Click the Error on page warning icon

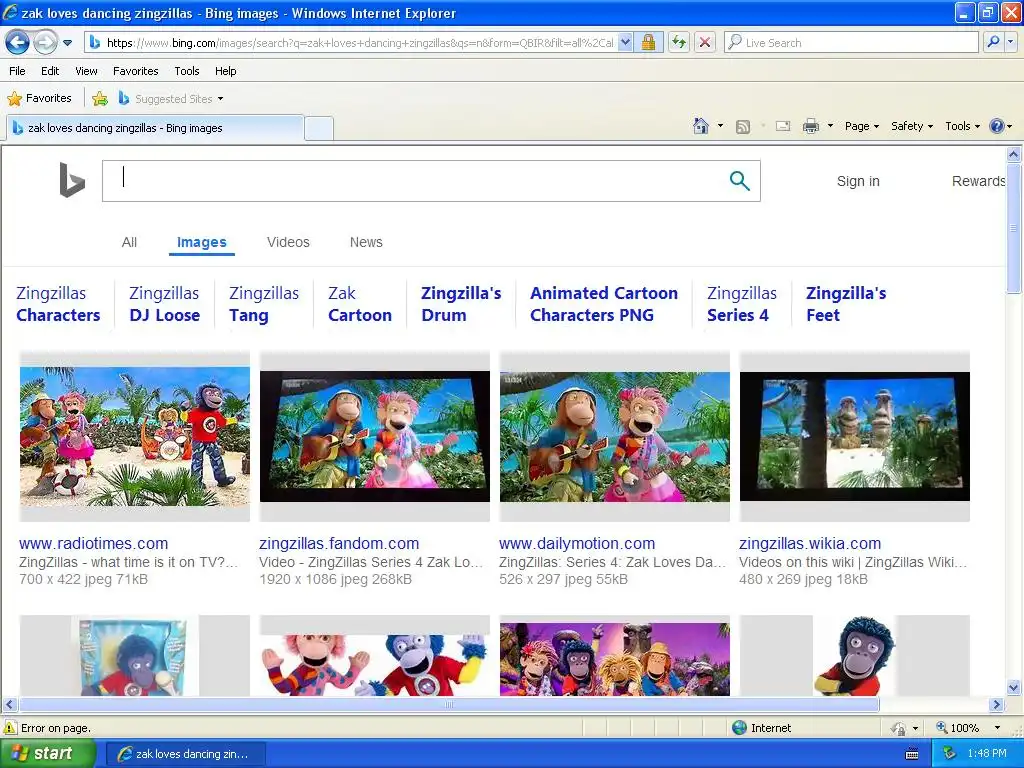click(x=10, y=728)
